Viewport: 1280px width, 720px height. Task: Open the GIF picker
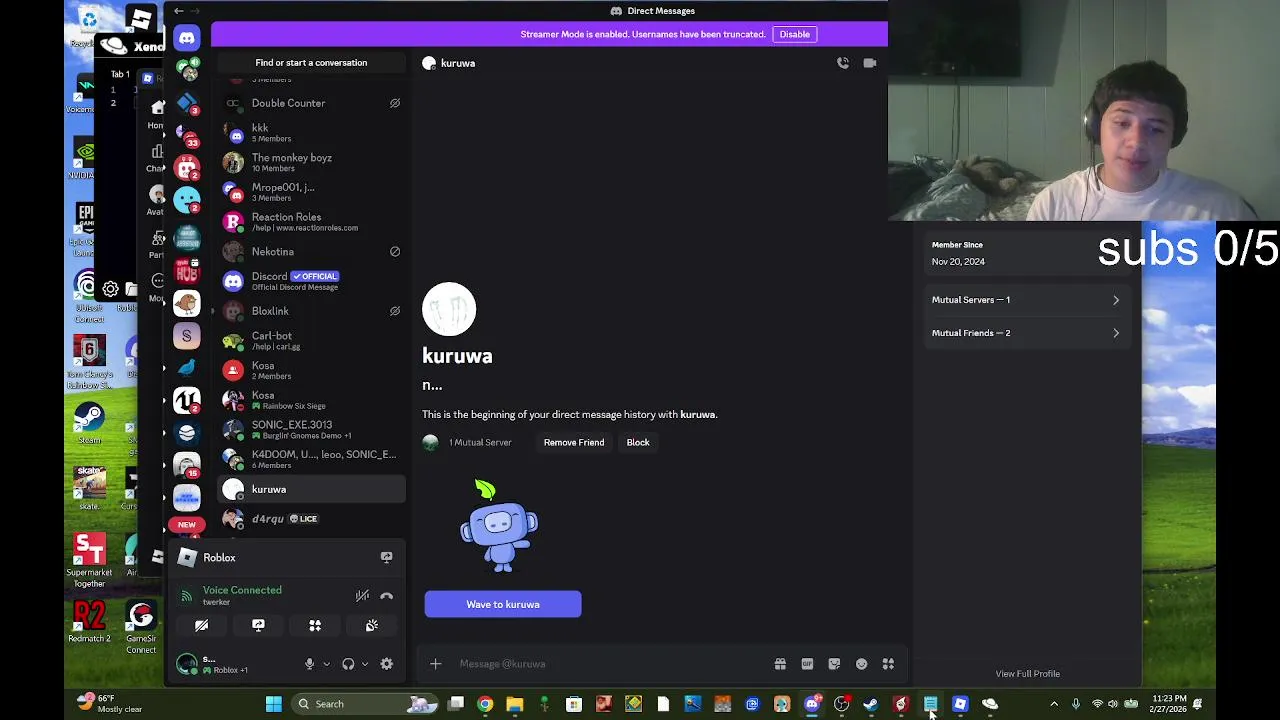click(x=807, y=664)
